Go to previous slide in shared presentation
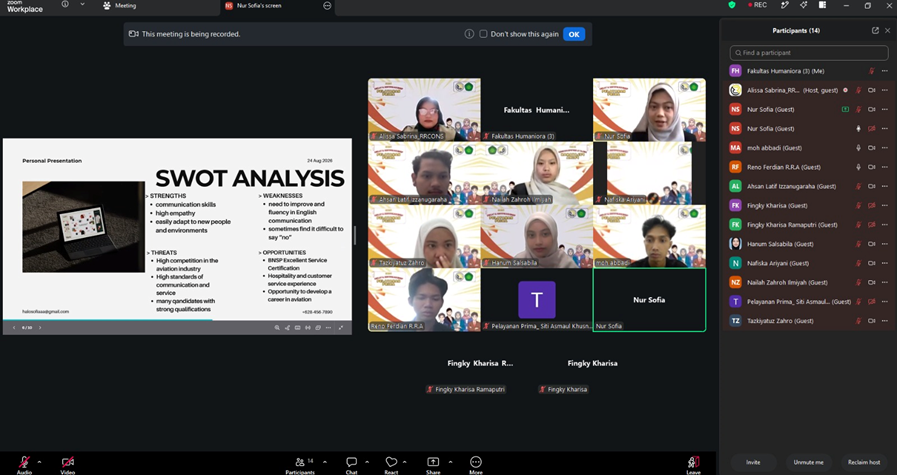The height and width of the screenshot is (475, 897). (x=14, y=328)
